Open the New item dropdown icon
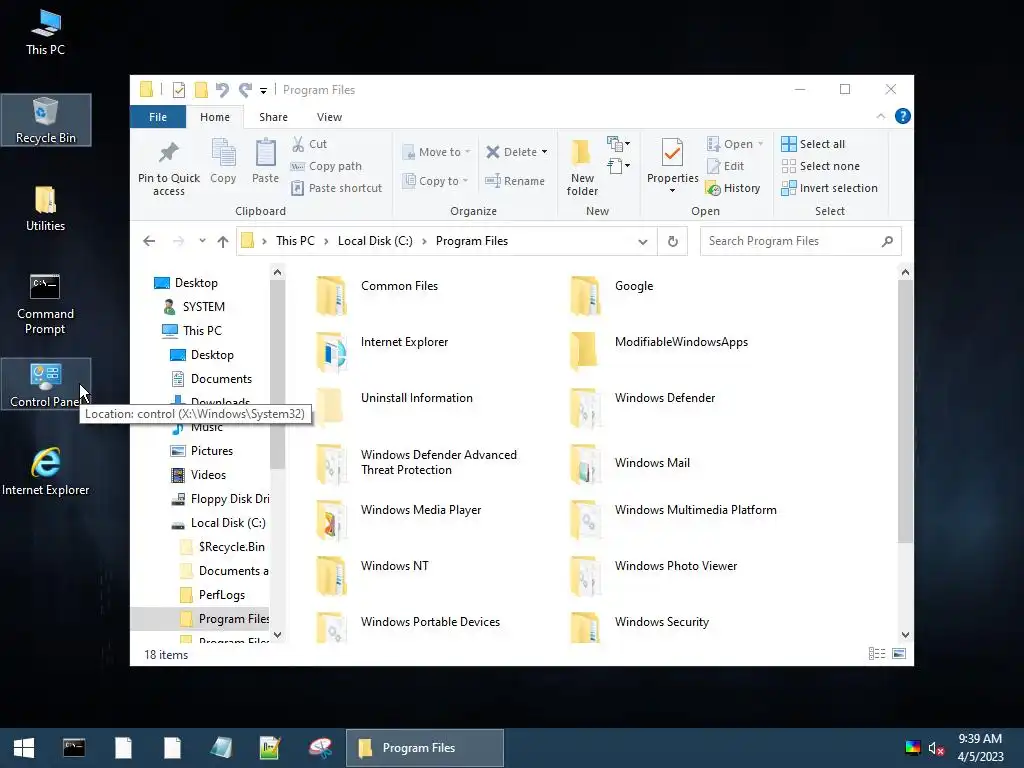 (618, 144)
